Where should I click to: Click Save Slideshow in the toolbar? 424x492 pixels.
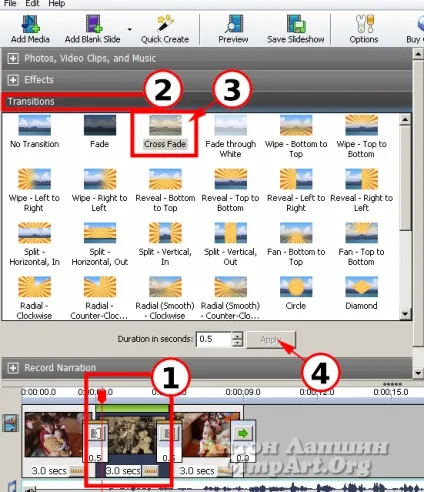[296, 29]
